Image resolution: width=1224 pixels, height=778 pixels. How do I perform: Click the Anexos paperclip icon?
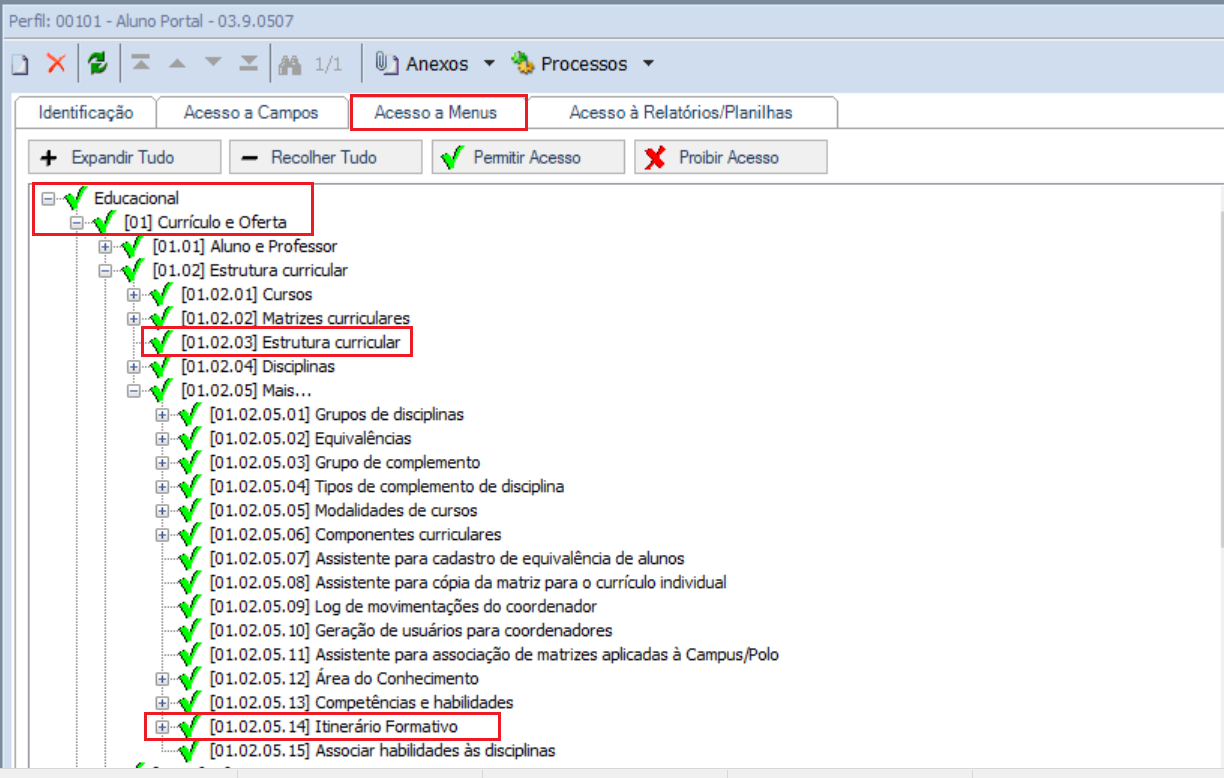coord(387,63)
